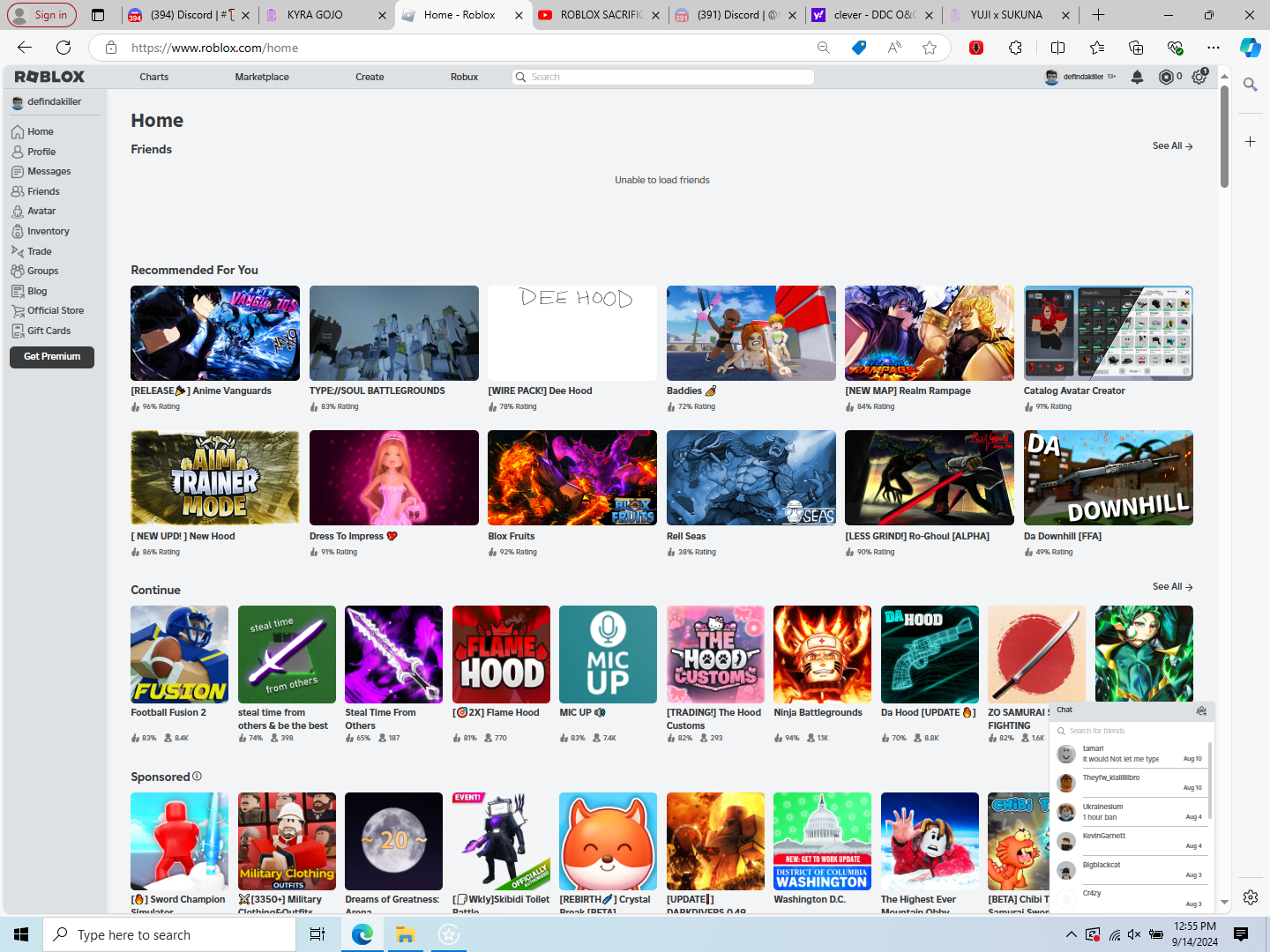Open the Catalog Avatar Creator thumbnail
Viewport: 1270px width, 952px height.
tap(1109, 333)
